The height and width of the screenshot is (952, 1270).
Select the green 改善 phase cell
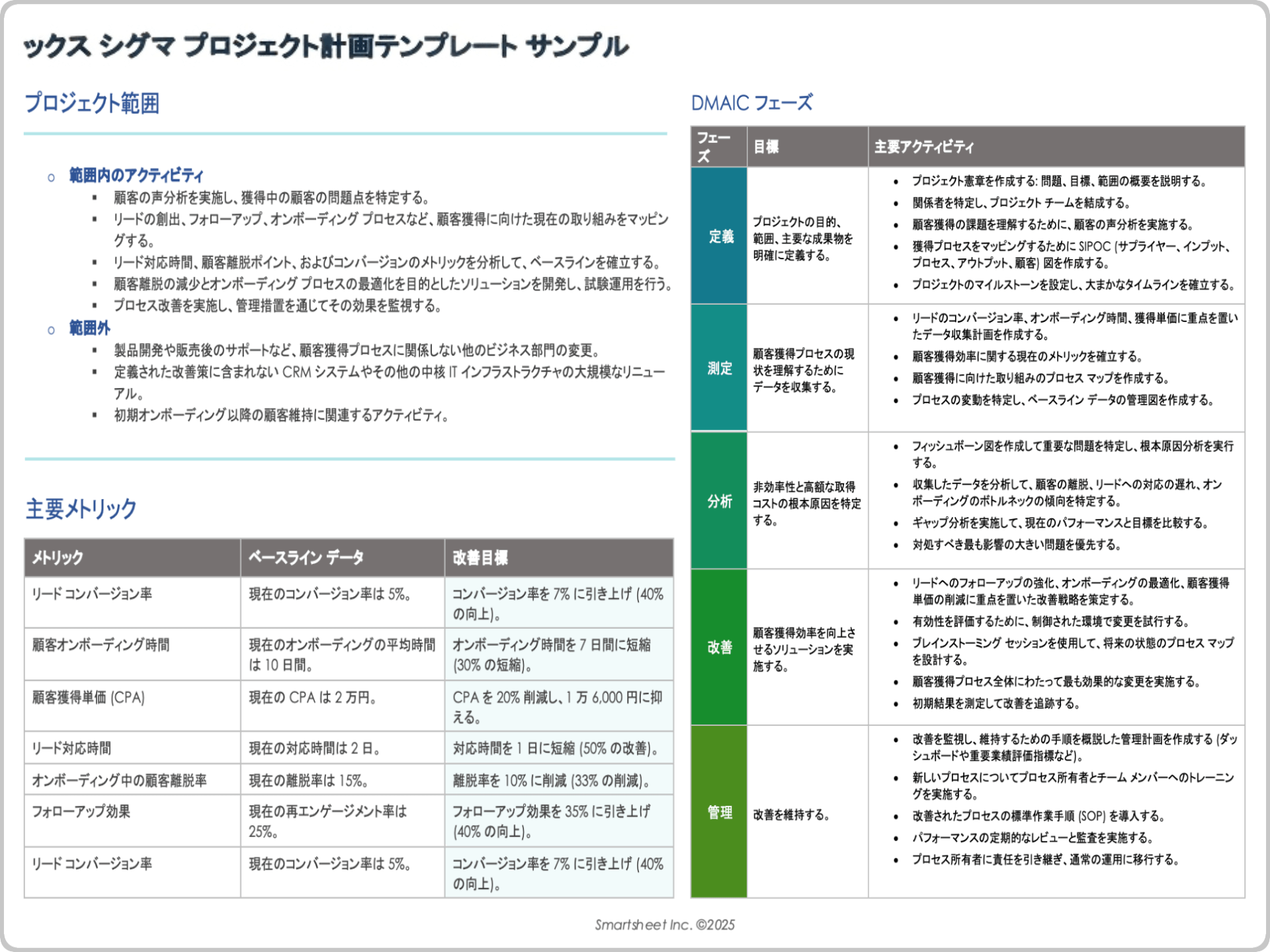click(719, 647)
